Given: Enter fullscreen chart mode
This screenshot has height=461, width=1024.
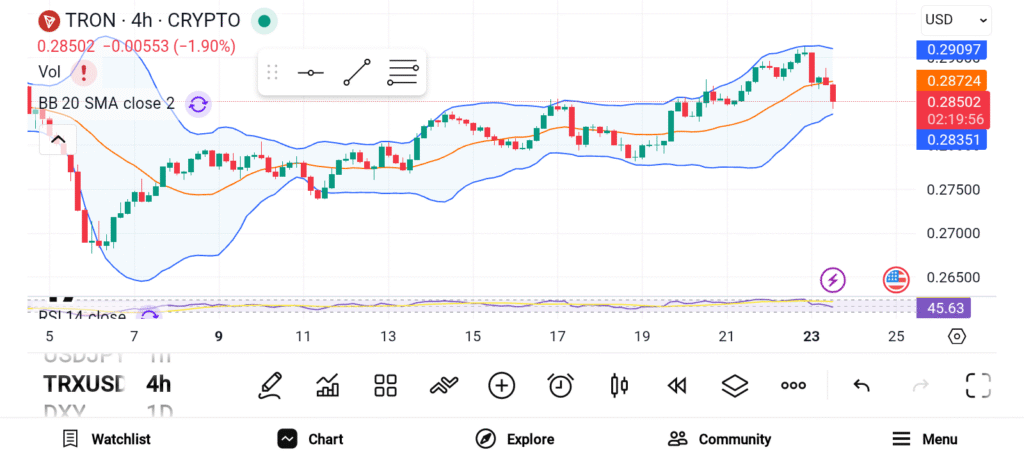Looking at the screenshot, I should tap(978, 385).
